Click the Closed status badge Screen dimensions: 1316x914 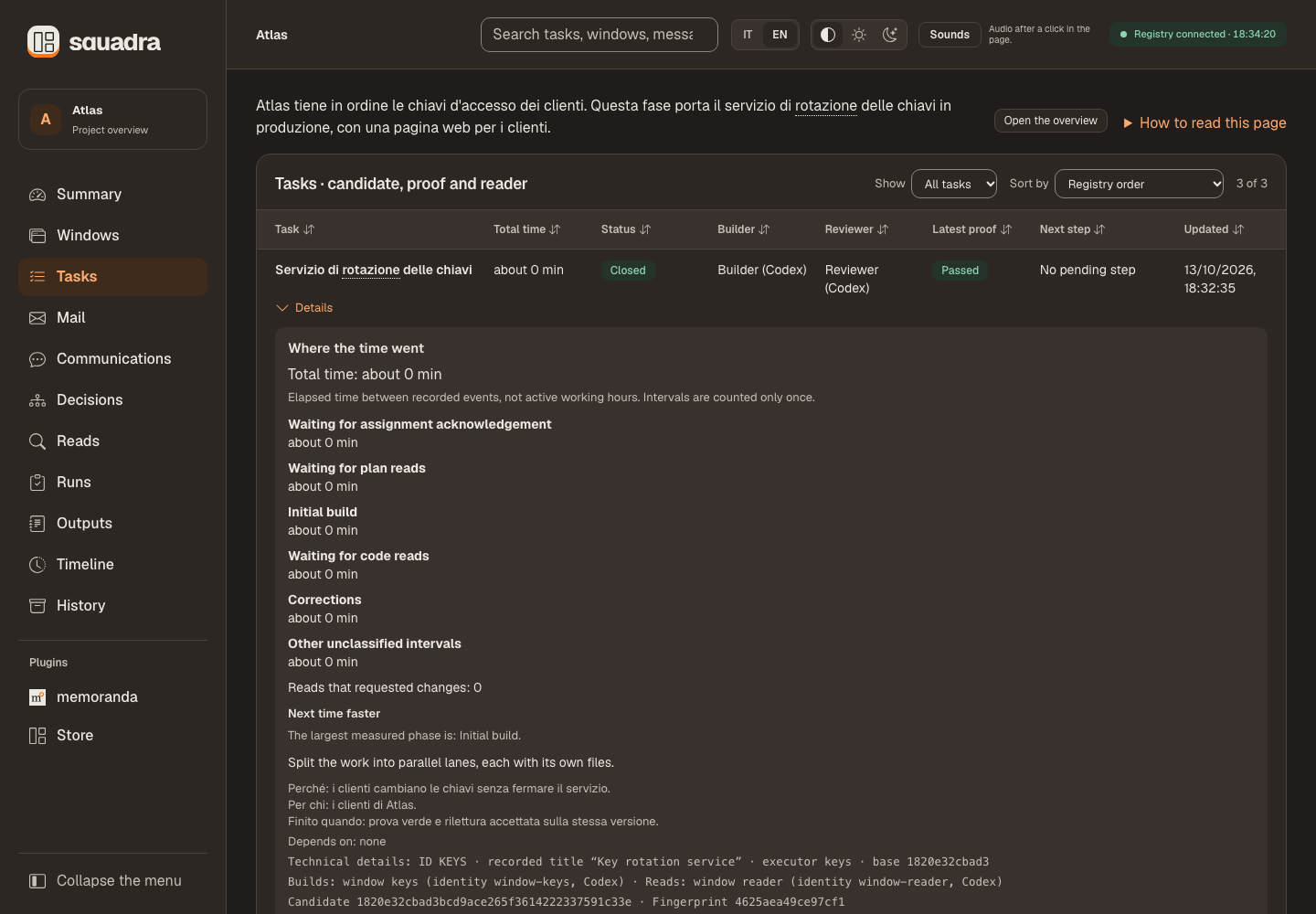[628, 271]
